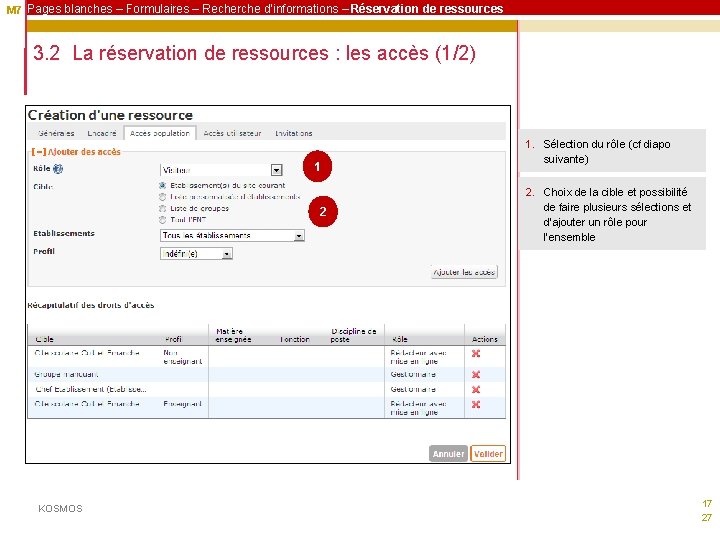This screenshot has width=720, height=540.
Task: Click the Matière enseignée column header
Action: pyautogui.click(x=233, y=335)
